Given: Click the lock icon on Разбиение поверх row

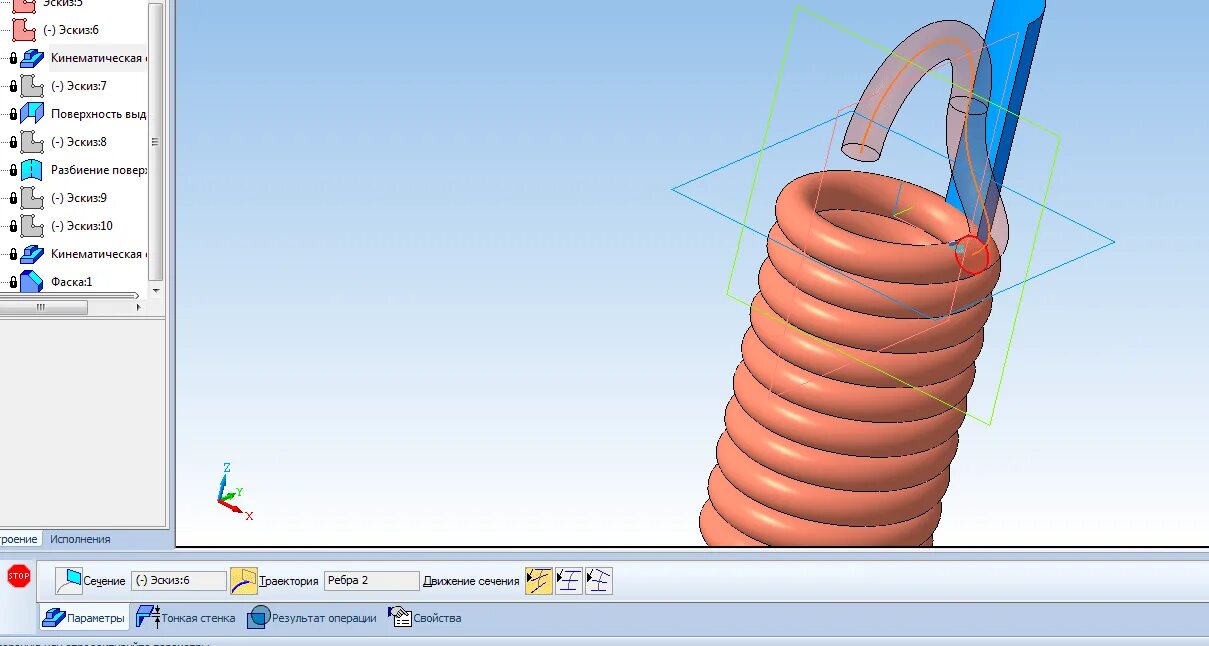Looking at the screenshot, I should coord(13,170).
